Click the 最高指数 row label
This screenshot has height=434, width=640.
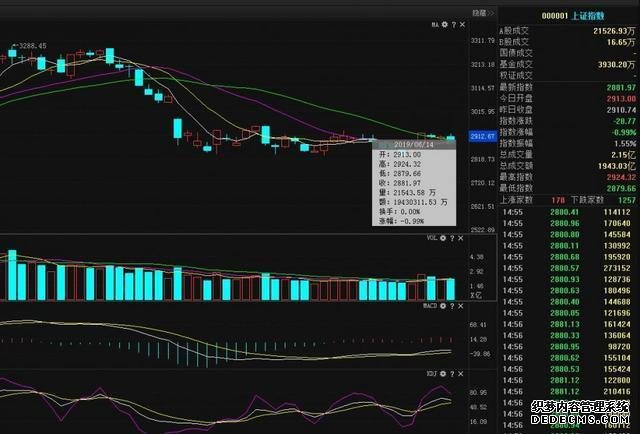(516, 177)
